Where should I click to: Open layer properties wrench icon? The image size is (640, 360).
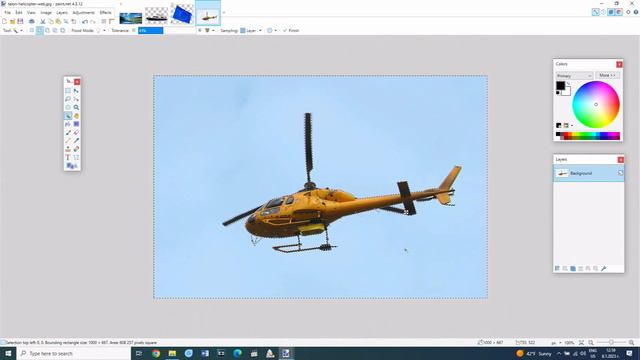604,269
